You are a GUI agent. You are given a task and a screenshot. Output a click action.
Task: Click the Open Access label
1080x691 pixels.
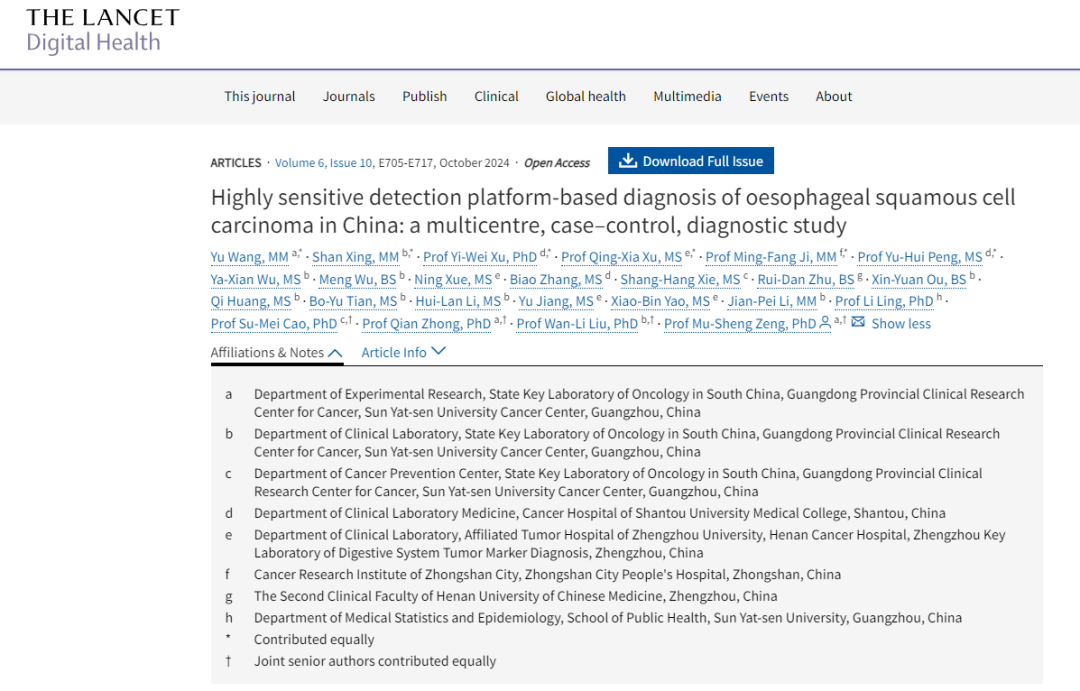tap(557, 163)
